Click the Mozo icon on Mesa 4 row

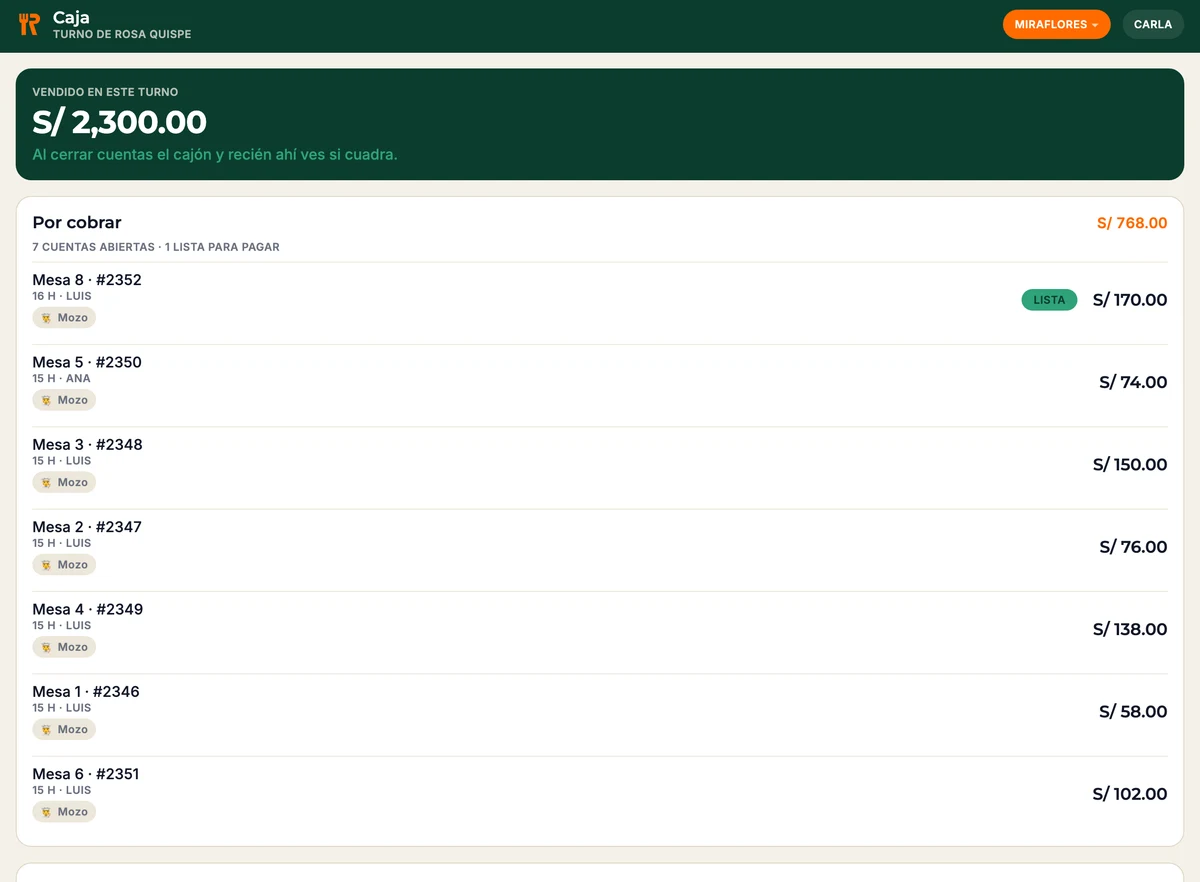pyautogui.click(x=46, y=647)
